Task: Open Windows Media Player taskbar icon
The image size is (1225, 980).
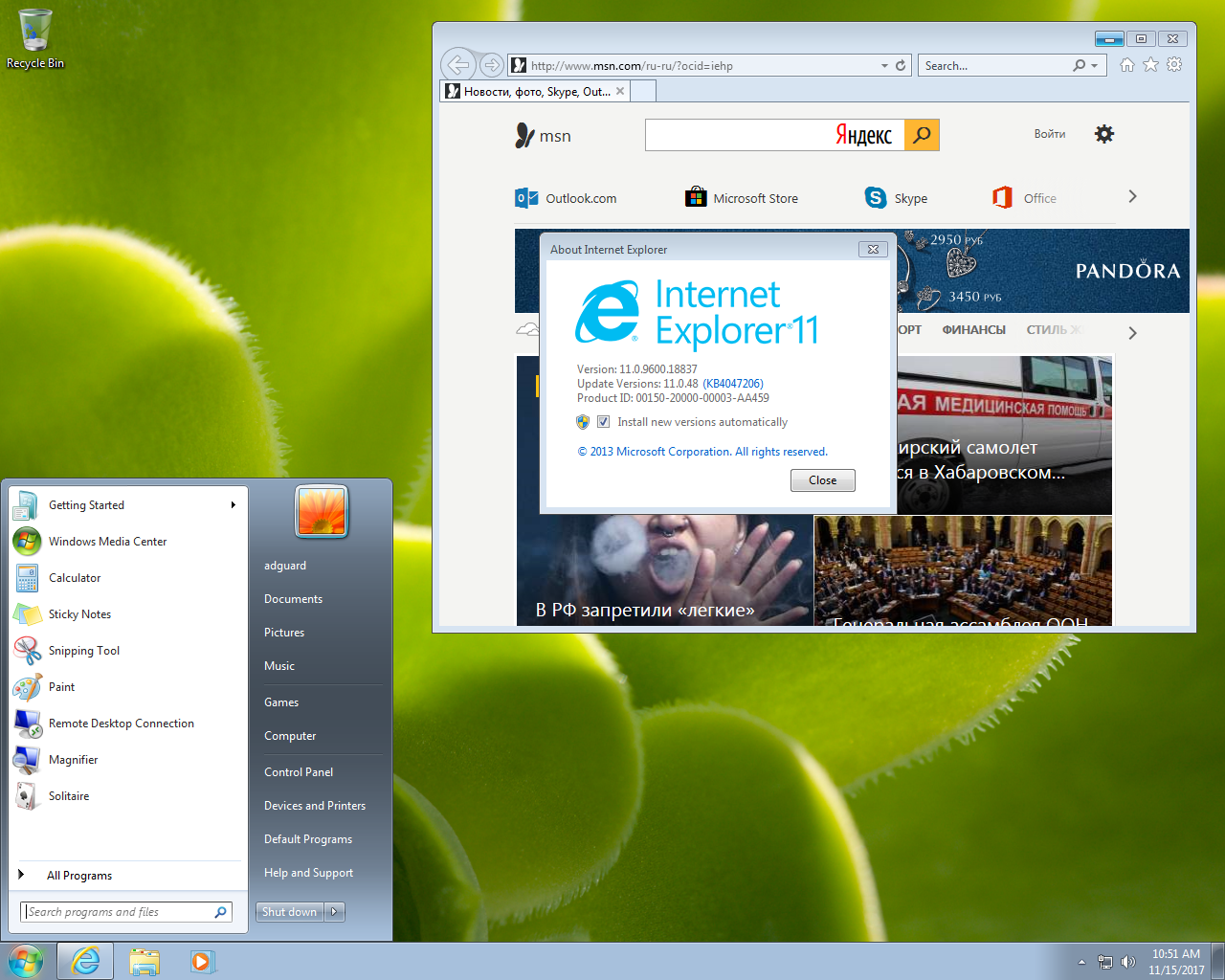Action: coord(202,961)
